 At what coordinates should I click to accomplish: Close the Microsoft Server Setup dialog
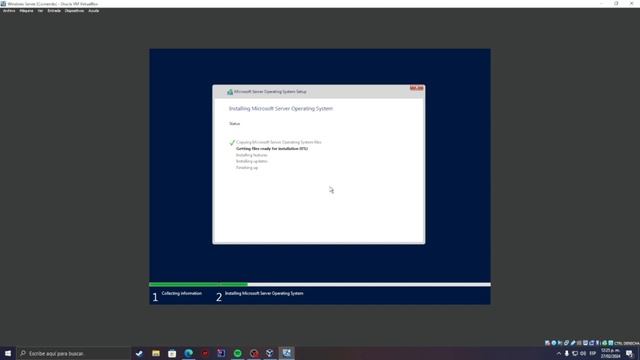[416, 88]
